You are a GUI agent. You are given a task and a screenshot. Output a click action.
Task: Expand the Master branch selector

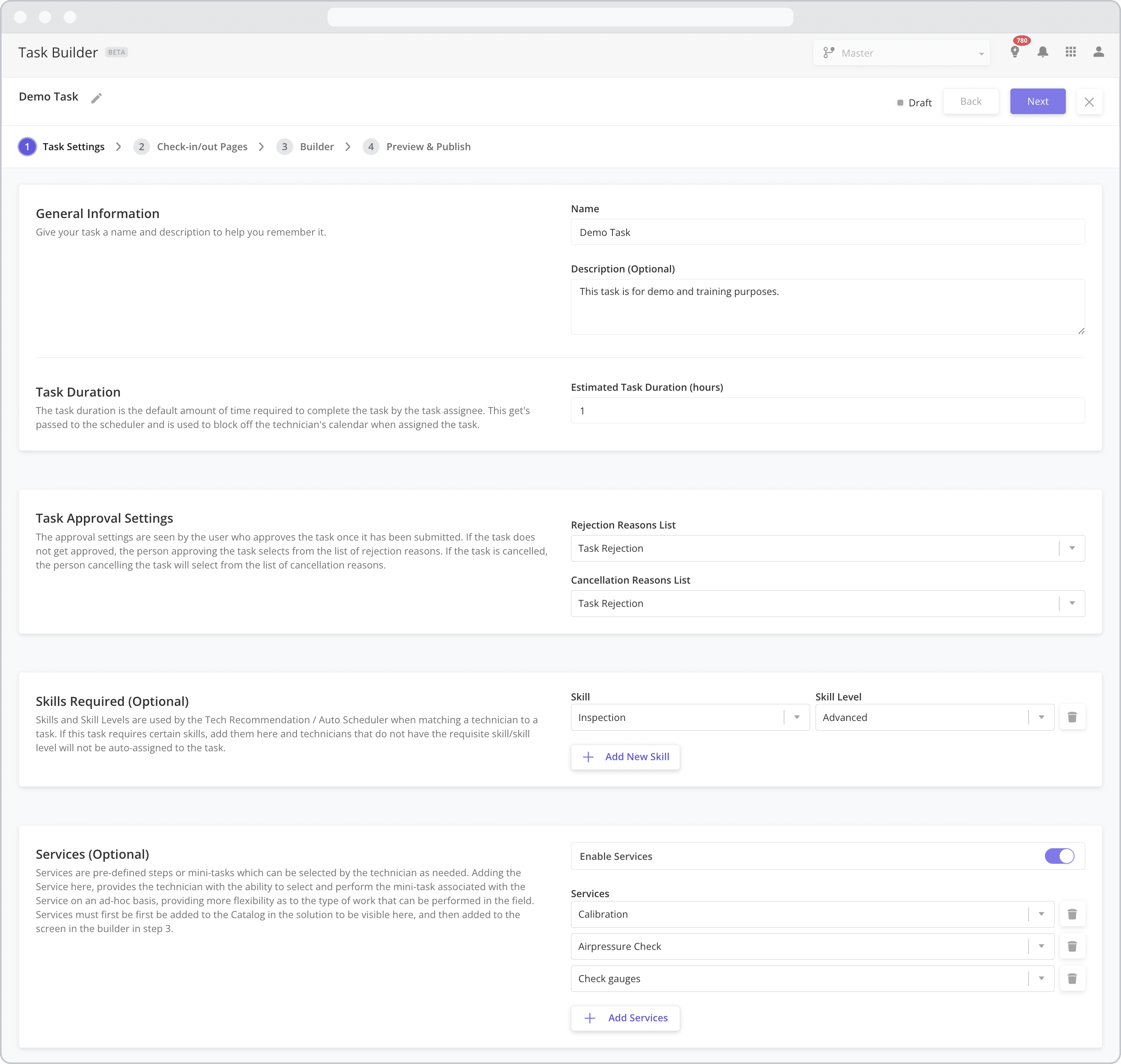coord(981,53)
